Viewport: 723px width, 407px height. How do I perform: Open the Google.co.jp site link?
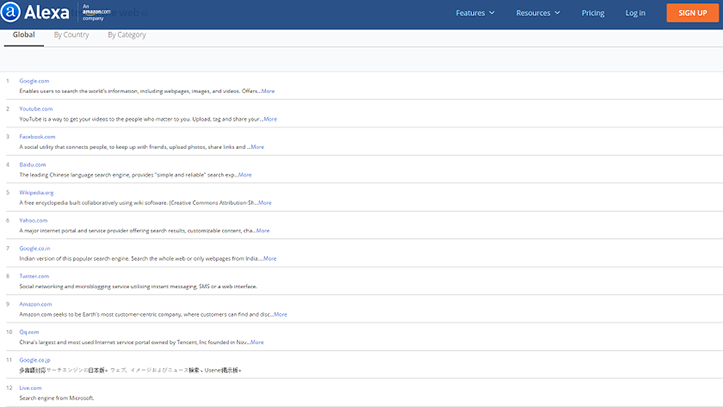pos(35,360)
